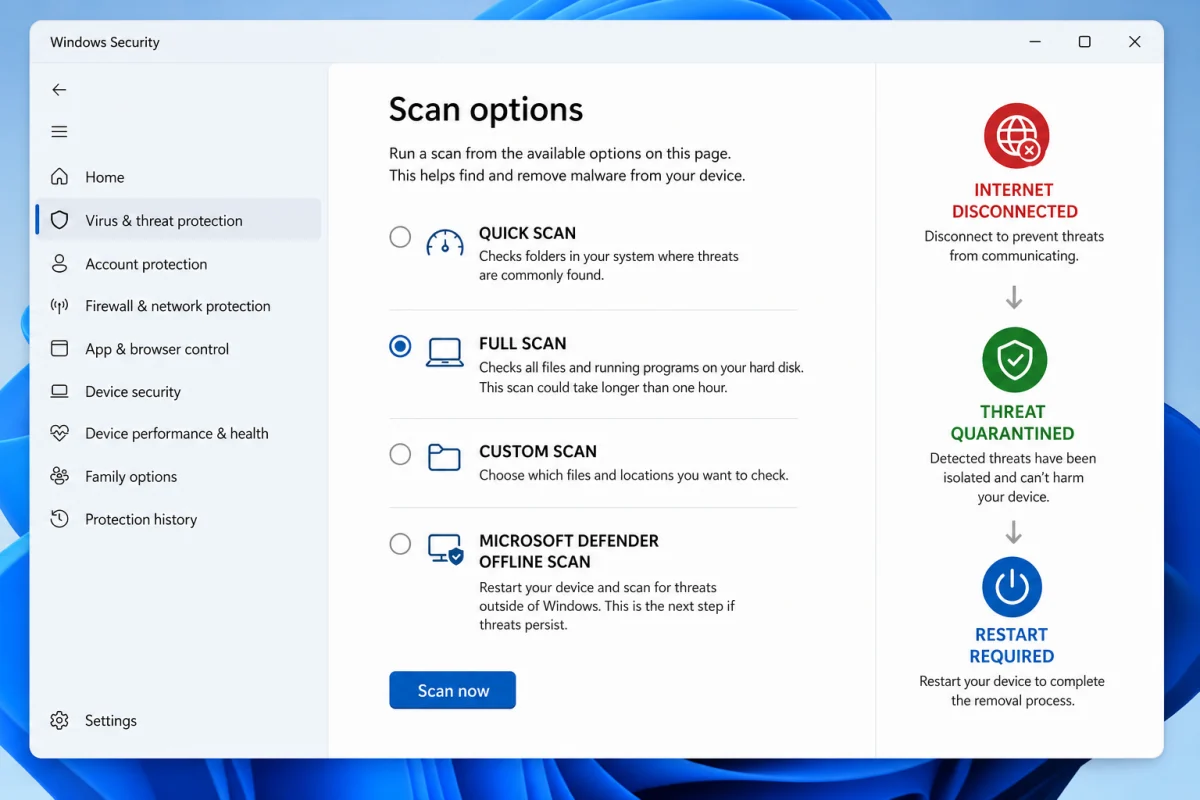1200x800 pixels.
Task: Click the green Threat Quarantined shield icon
Action: [x=1014, y=360]
